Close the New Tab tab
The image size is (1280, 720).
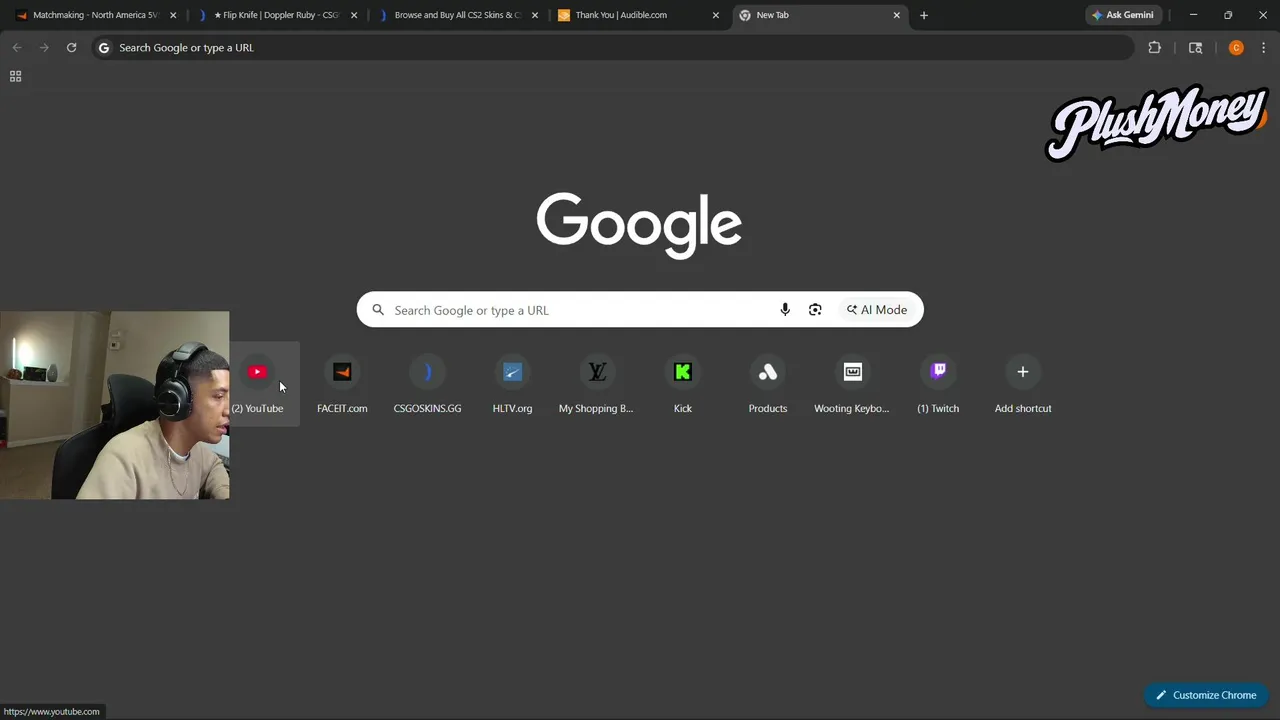(897, 15)
